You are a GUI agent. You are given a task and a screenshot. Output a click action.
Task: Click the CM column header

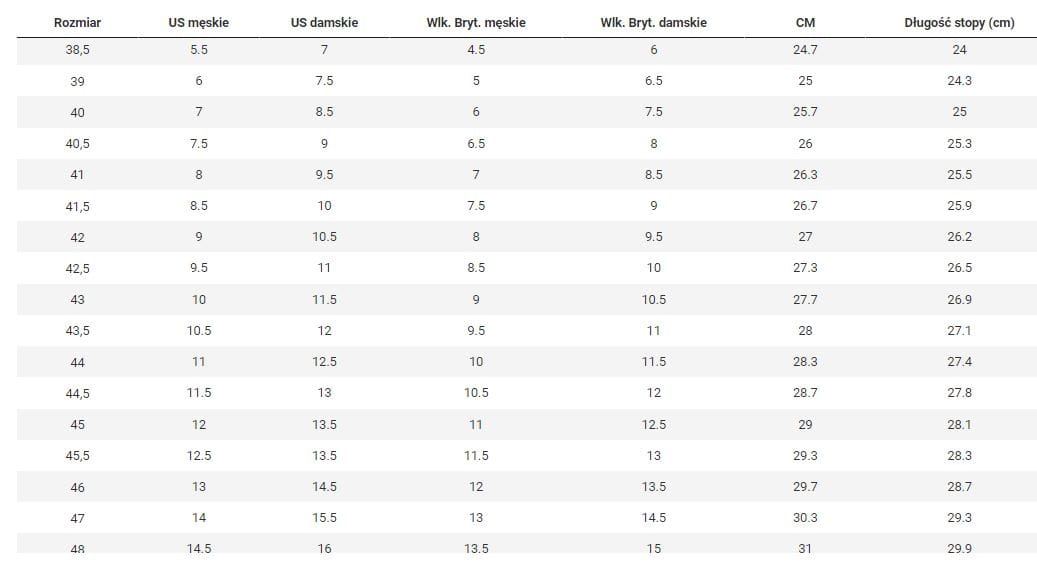point(805,22)
